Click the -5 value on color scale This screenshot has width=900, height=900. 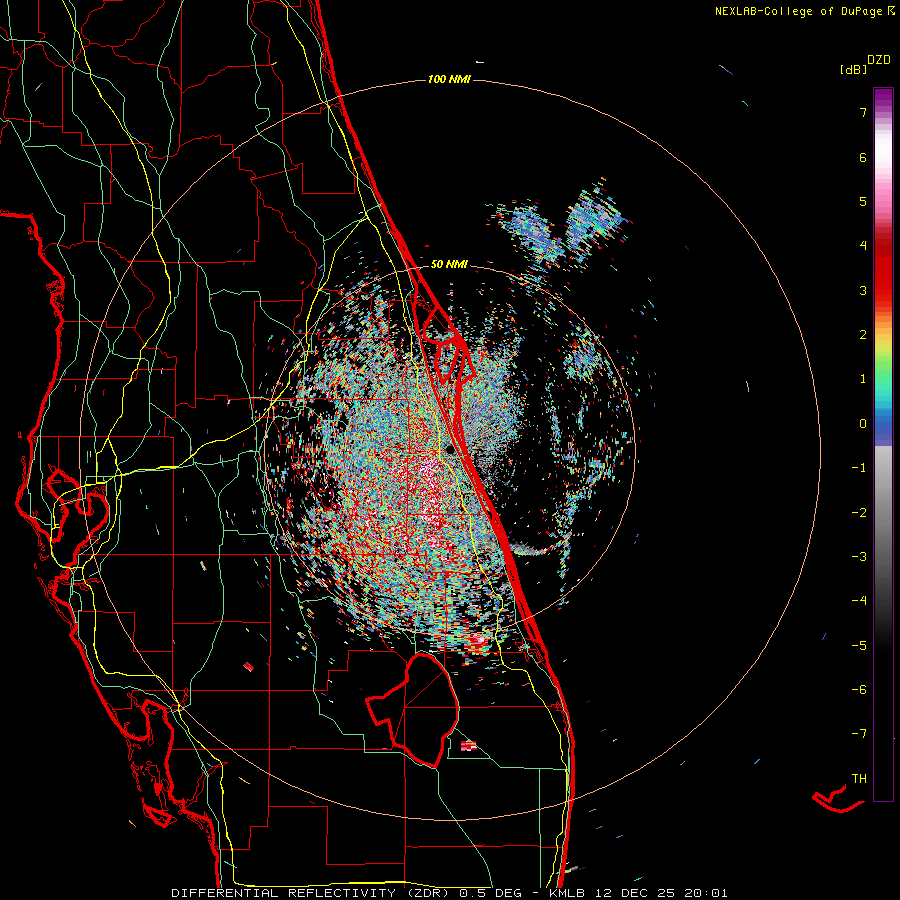[x=859, y=645]
